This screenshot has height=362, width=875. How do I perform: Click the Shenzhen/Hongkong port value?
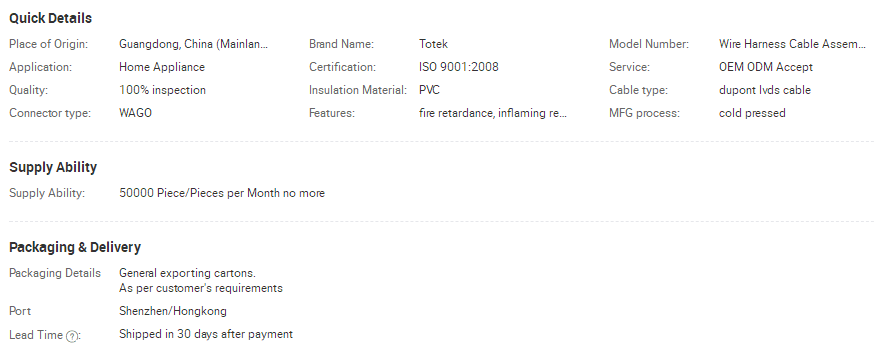[x=173, y=311]
